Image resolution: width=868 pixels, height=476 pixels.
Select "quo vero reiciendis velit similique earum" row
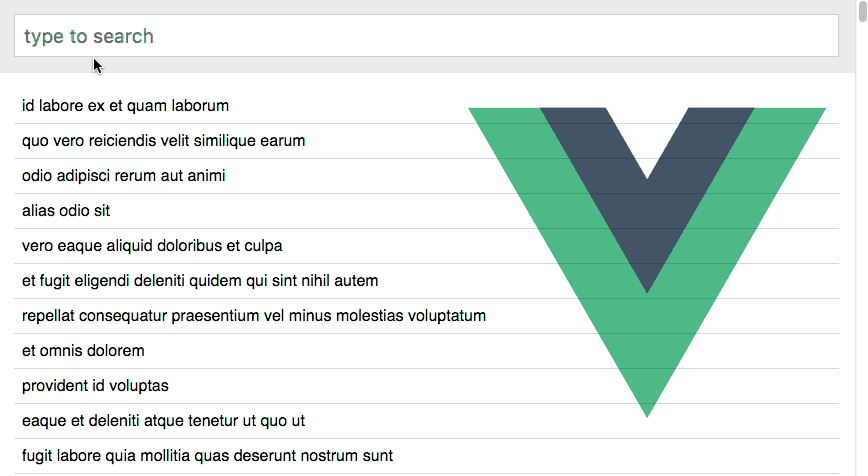pos(164,141)
